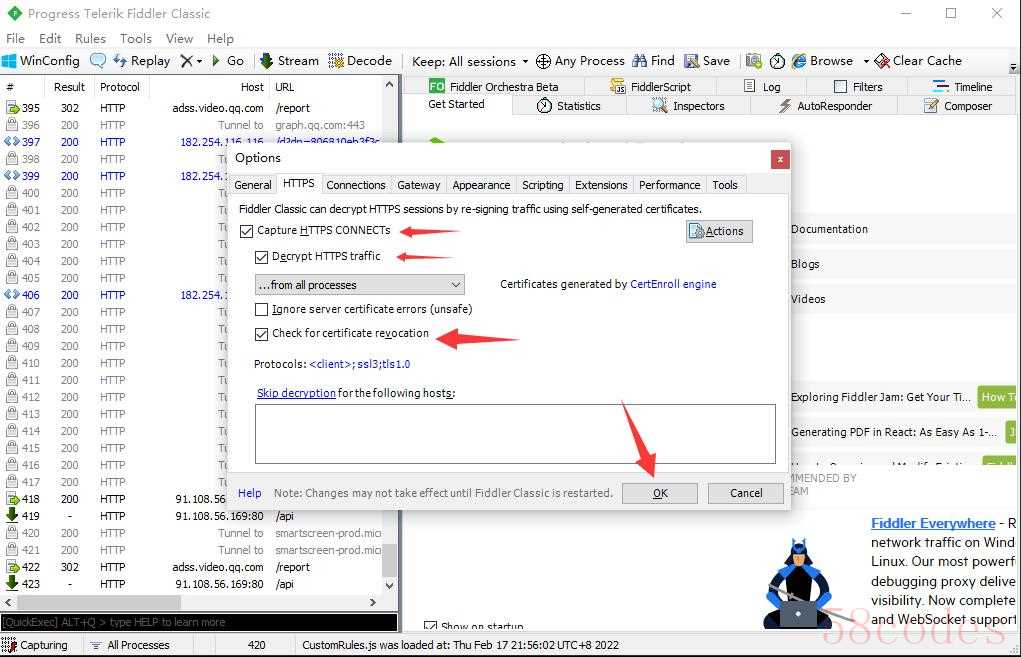Toggle Decrypt HTTPS traffic checkbox
Screen dimensions: 1021x657
pos(262,257)
